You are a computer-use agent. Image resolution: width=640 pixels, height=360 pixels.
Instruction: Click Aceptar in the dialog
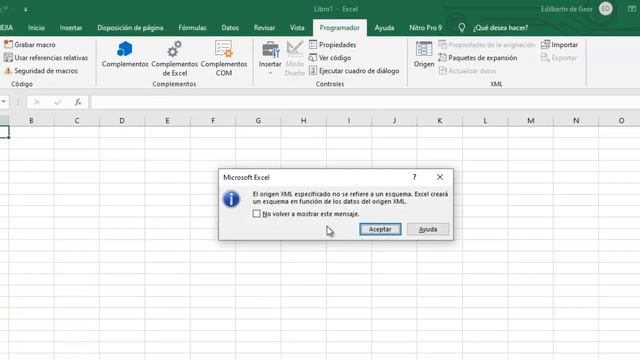point(380,229)
